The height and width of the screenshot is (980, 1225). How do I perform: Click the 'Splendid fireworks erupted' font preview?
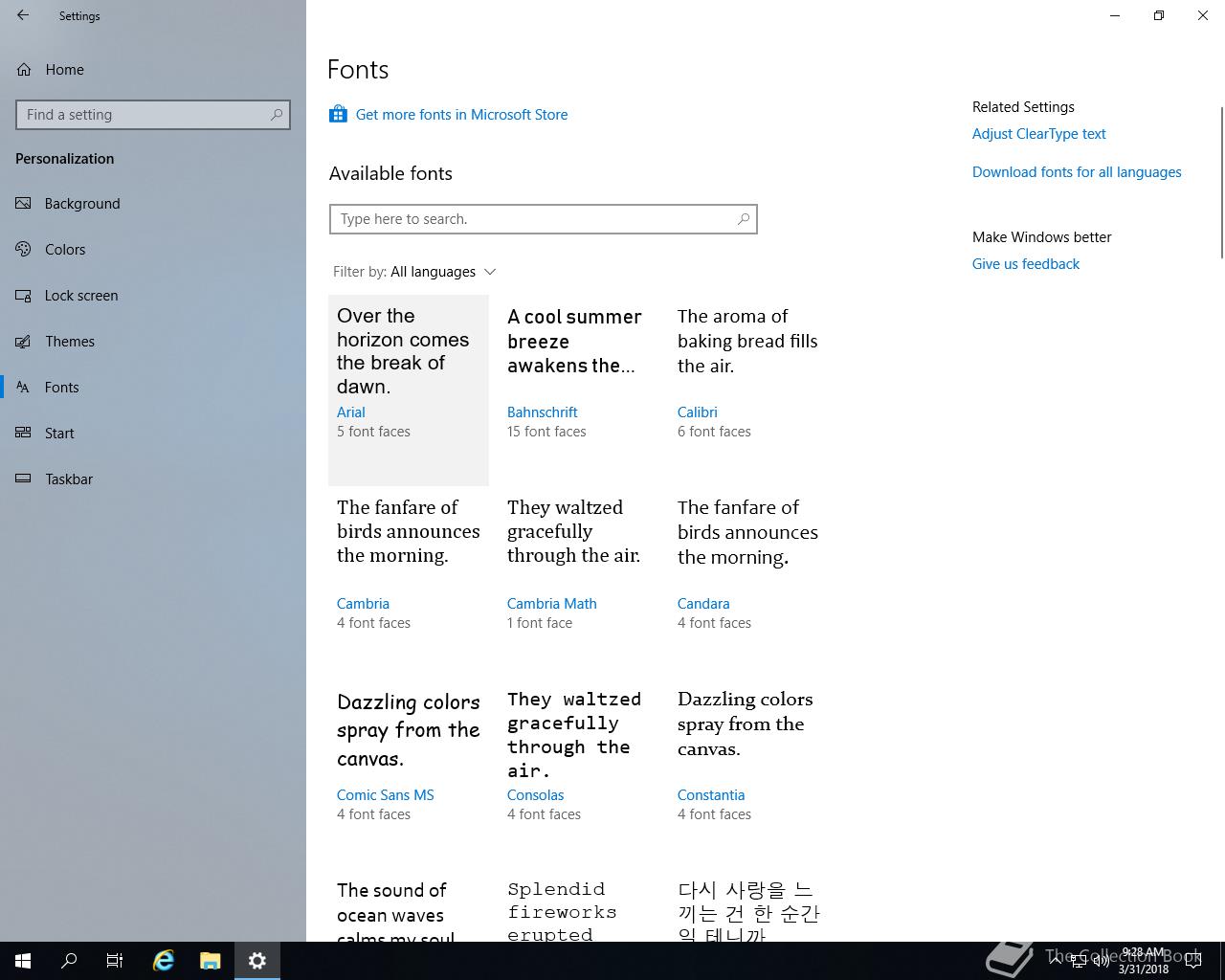(x=563, y=912)
